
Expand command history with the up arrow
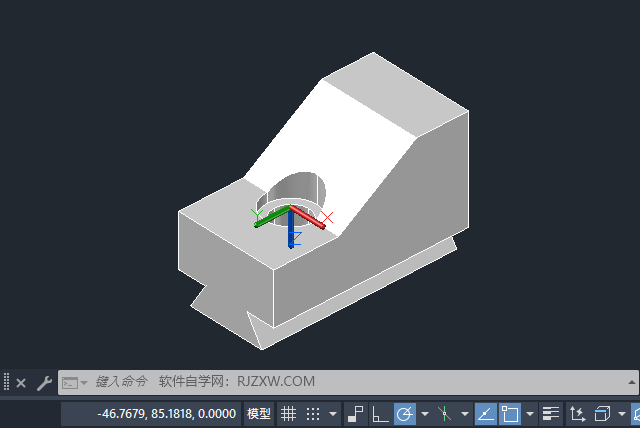pos(631,382)
